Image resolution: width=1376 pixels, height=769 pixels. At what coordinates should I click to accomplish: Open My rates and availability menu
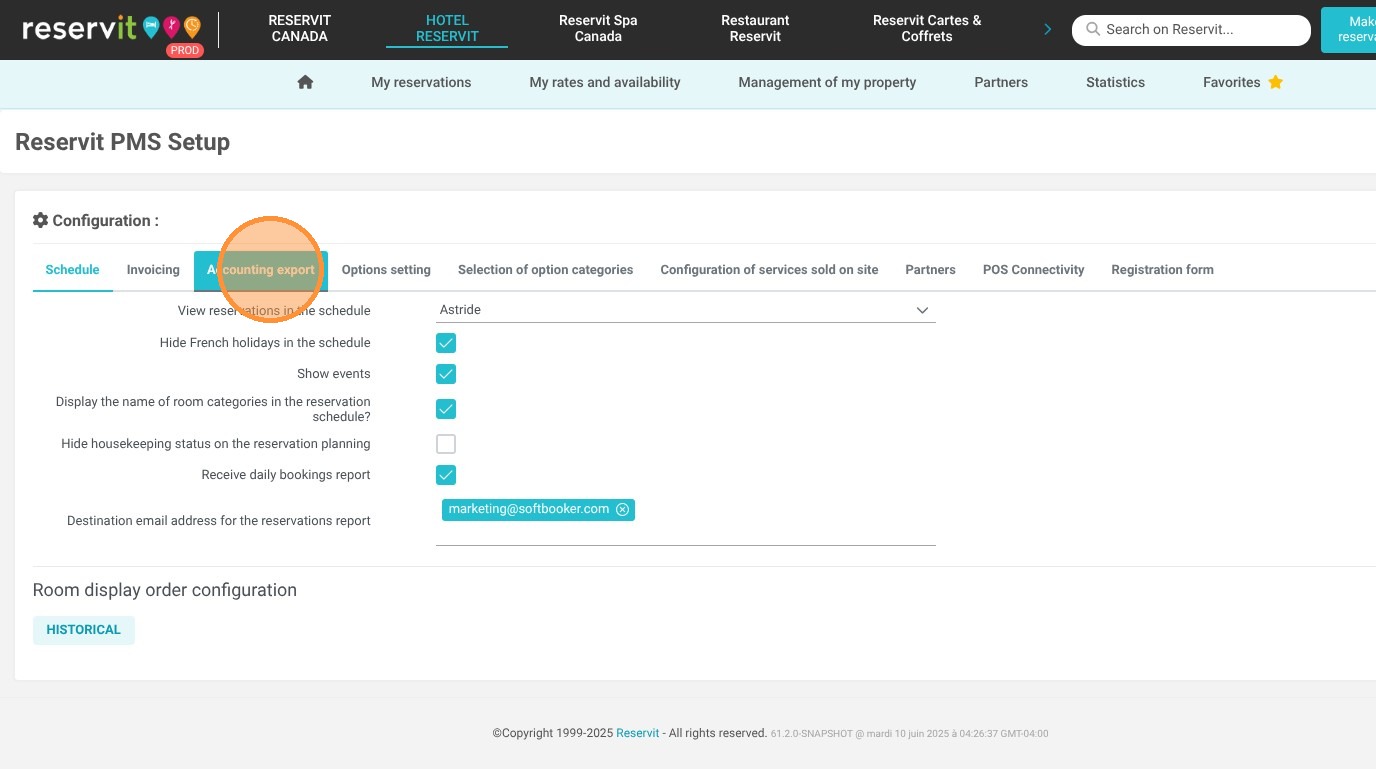[x=605, y=82]
